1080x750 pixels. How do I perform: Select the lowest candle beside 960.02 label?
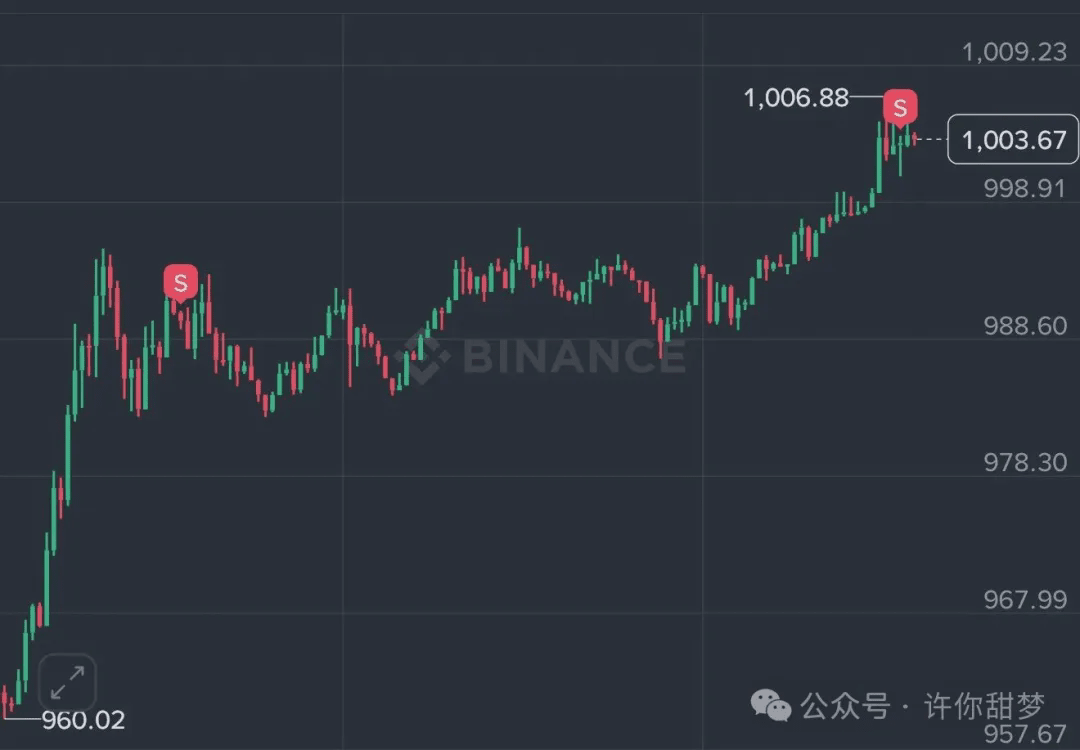click(x=5, y=701)
